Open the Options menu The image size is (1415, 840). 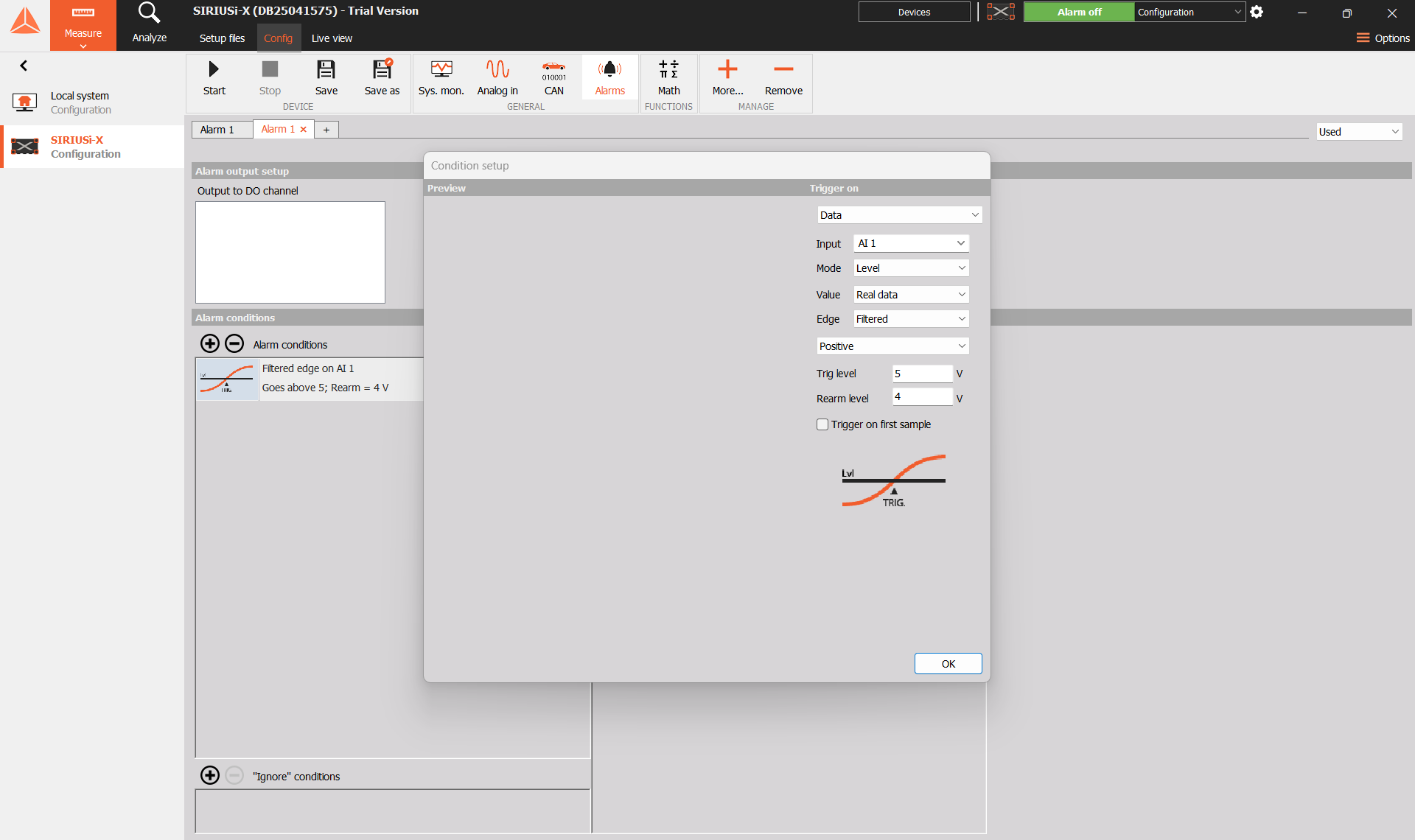tap(1383, 38)
